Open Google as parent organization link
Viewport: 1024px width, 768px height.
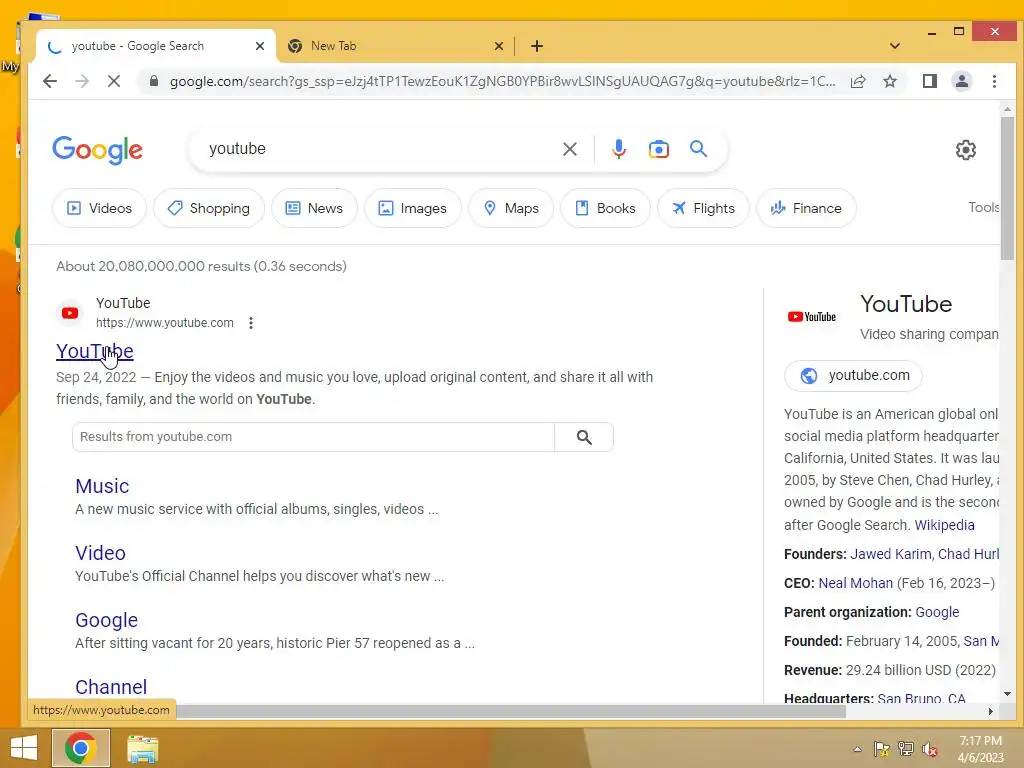(x=937, y=612)
